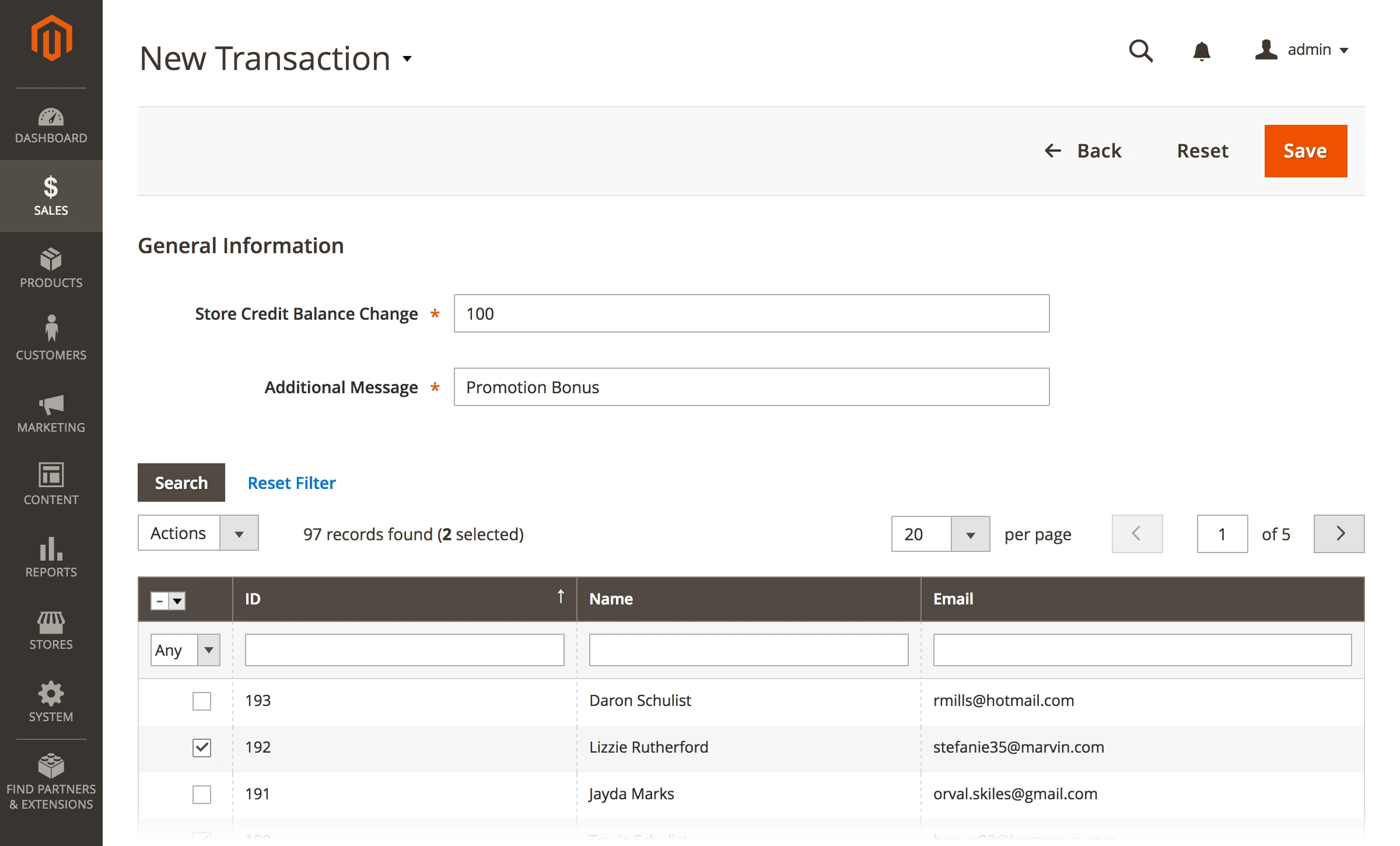Uncheck the Lizzie Rutherford row checkbox

tap(202, 747)
